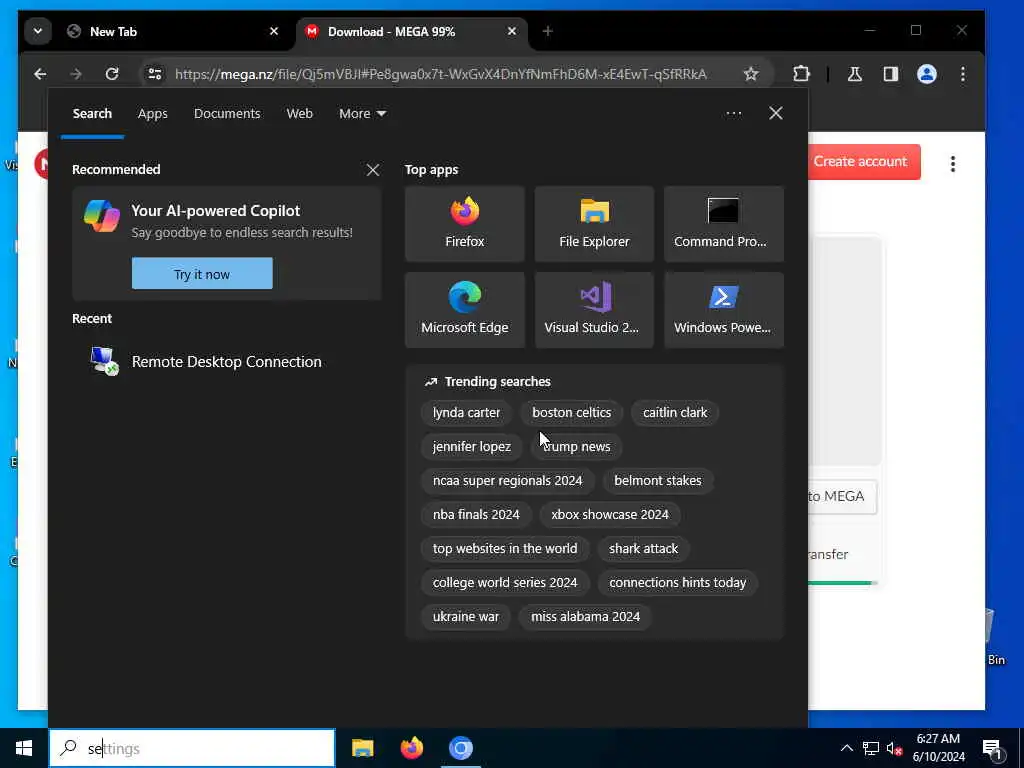
Task: Search miss alabama 2024
Action: [585, 616]
